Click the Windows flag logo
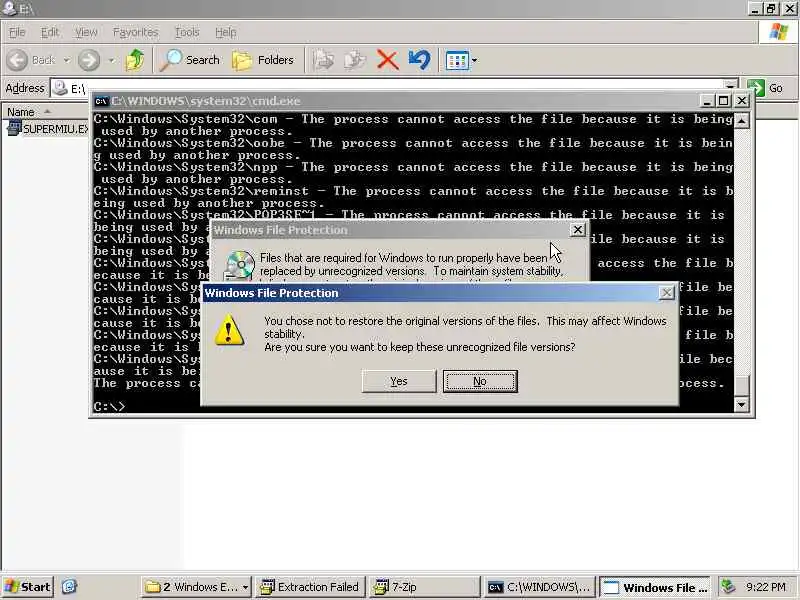 pos(779,32)
